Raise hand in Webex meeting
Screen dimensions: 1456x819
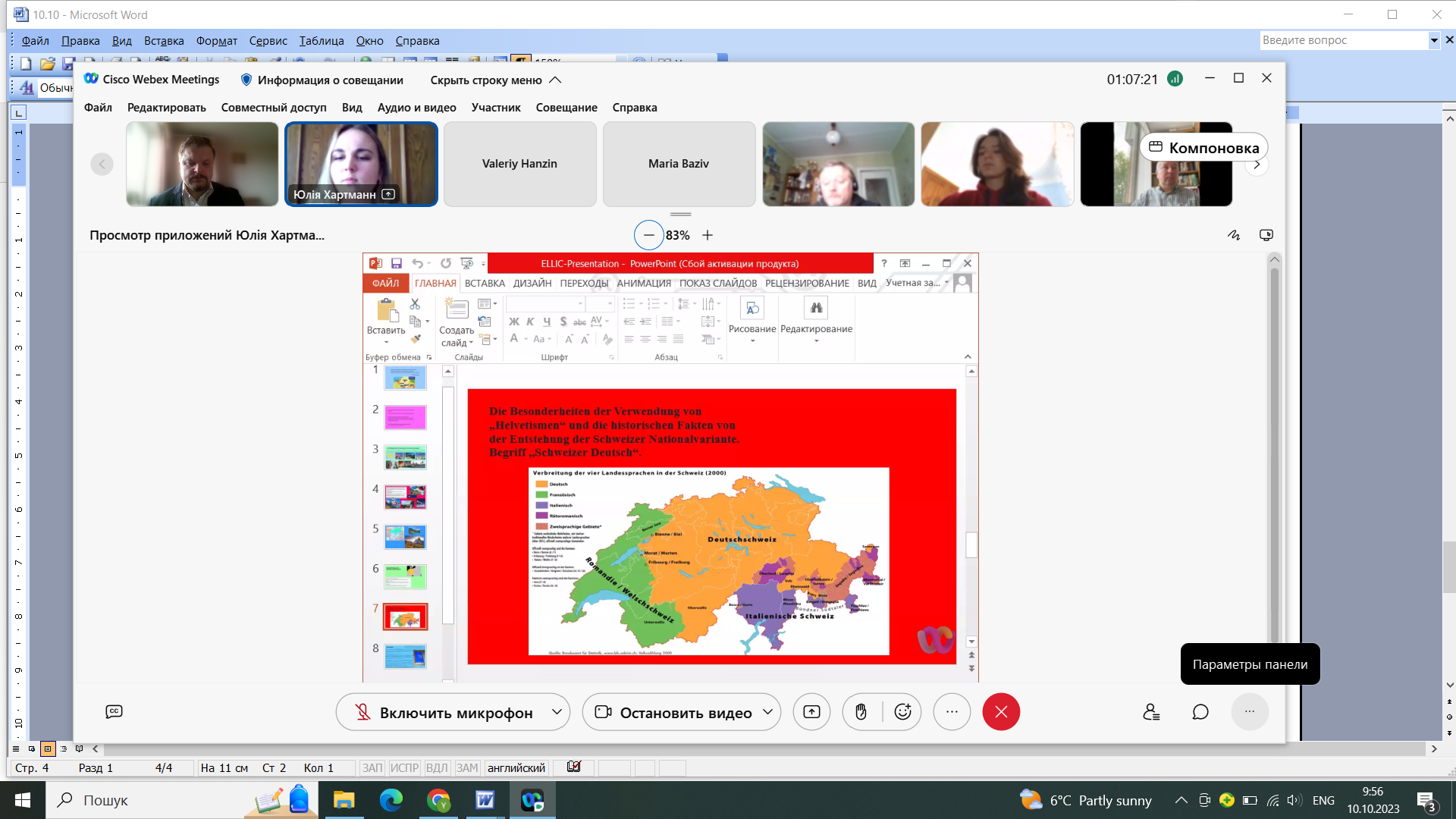(861, 712)
